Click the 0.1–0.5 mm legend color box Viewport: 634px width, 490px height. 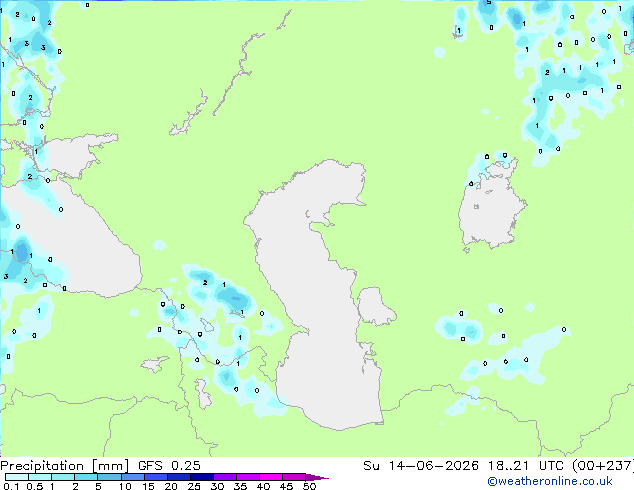point(17,477)
